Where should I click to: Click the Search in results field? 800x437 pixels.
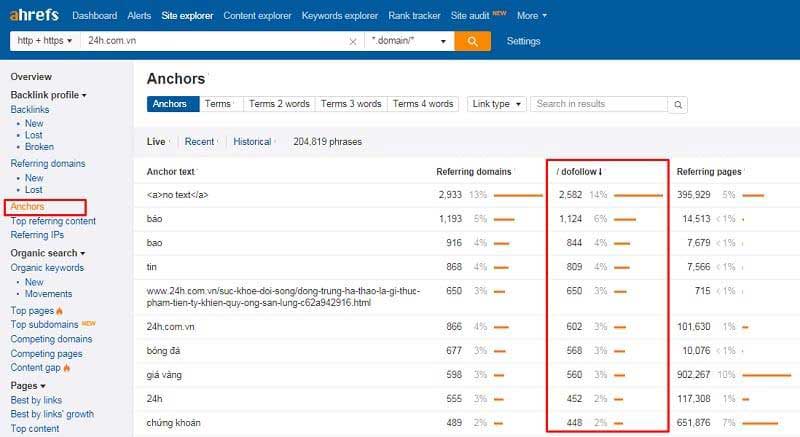coord(598,104)
